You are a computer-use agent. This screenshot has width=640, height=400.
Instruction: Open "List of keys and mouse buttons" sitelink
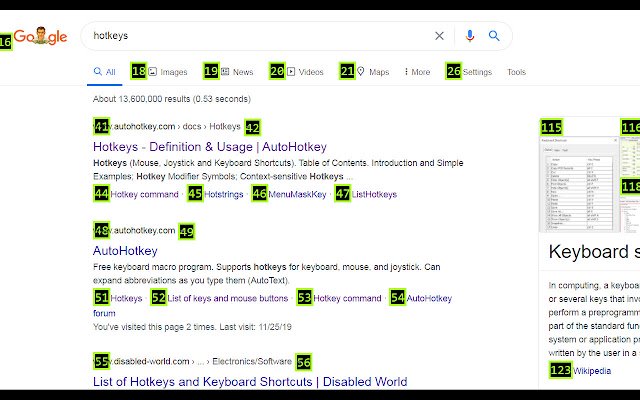coord(228,298)
